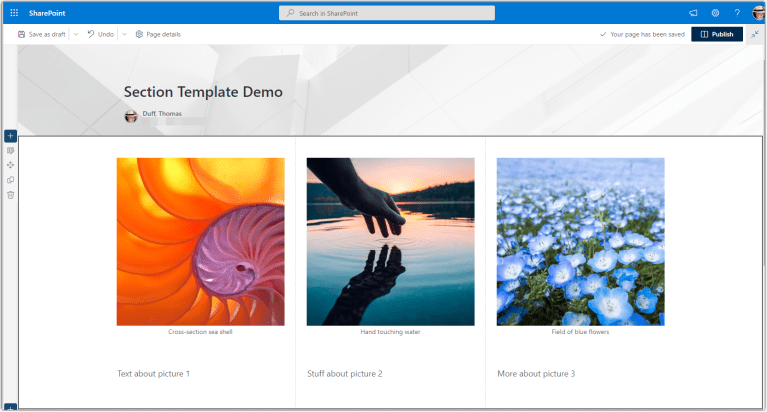Open the Help question mark
This screenshot has height=412, width=767.
[x=737, y=13]
